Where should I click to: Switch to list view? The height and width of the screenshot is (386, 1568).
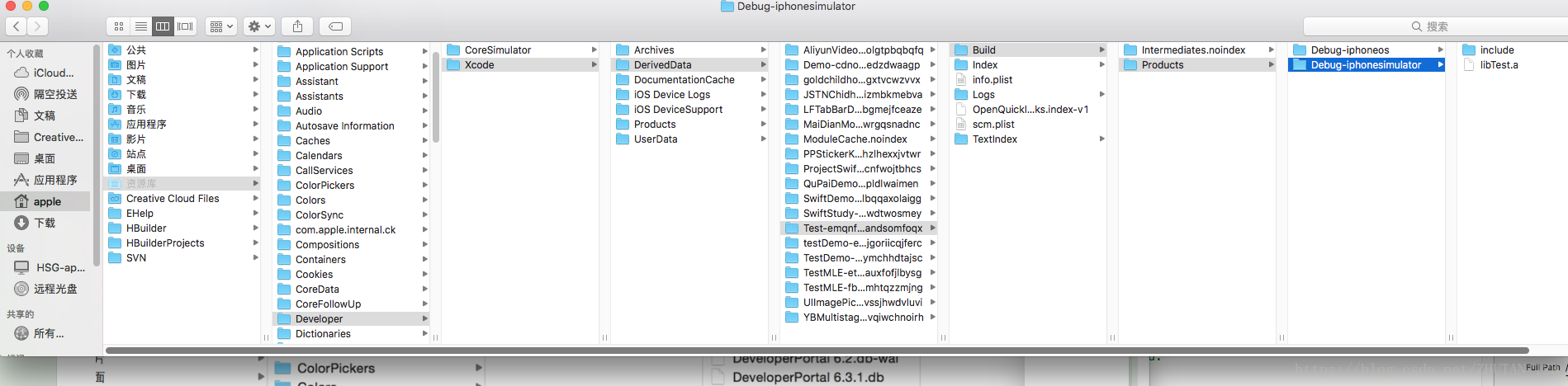[x=140, y=26]
